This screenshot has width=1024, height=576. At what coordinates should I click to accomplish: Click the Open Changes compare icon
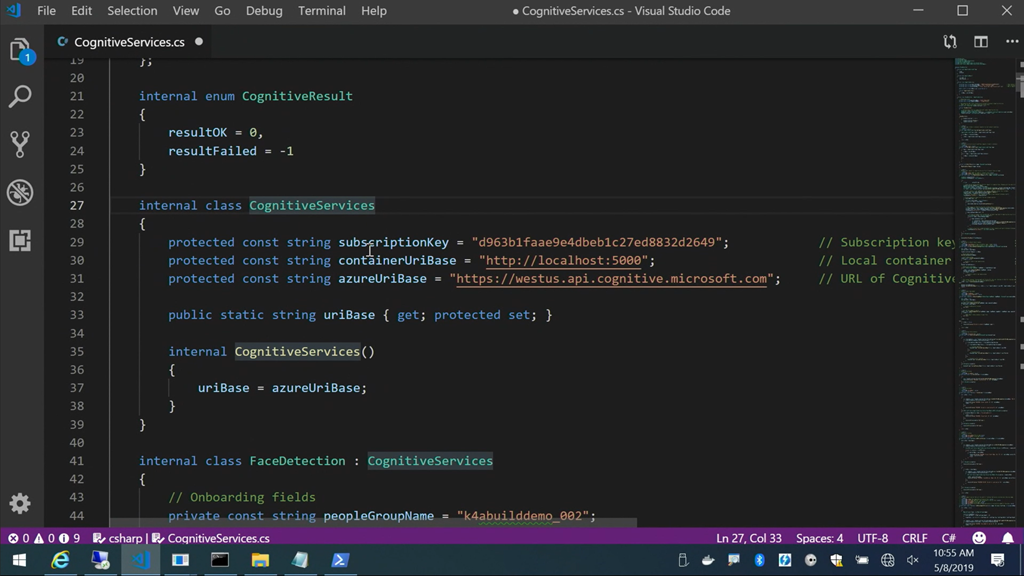pos(950,42)
